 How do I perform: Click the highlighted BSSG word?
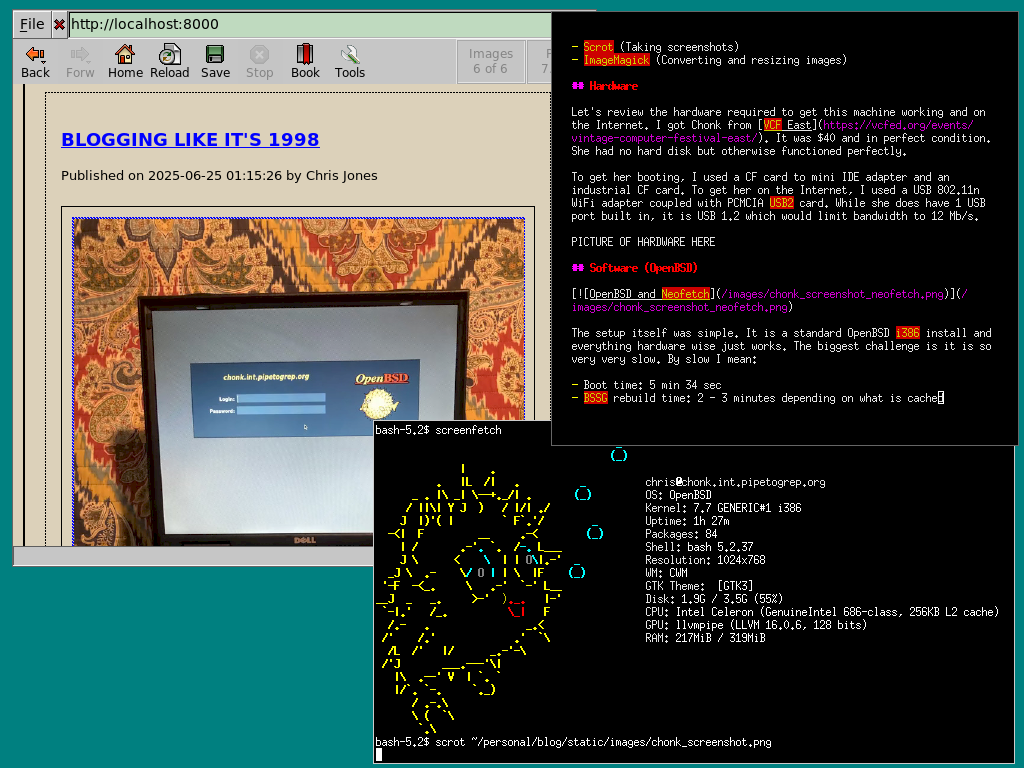595,398
